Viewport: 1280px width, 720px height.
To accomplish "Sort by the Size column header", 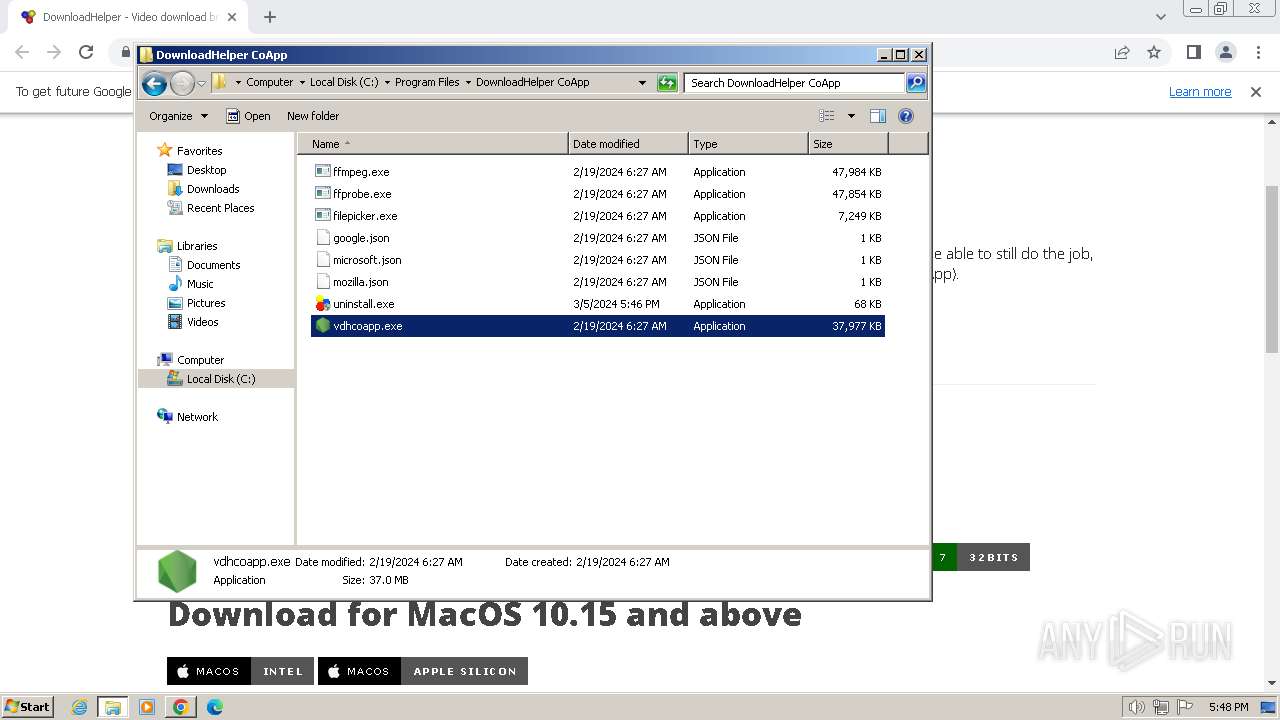I will 848,144.
